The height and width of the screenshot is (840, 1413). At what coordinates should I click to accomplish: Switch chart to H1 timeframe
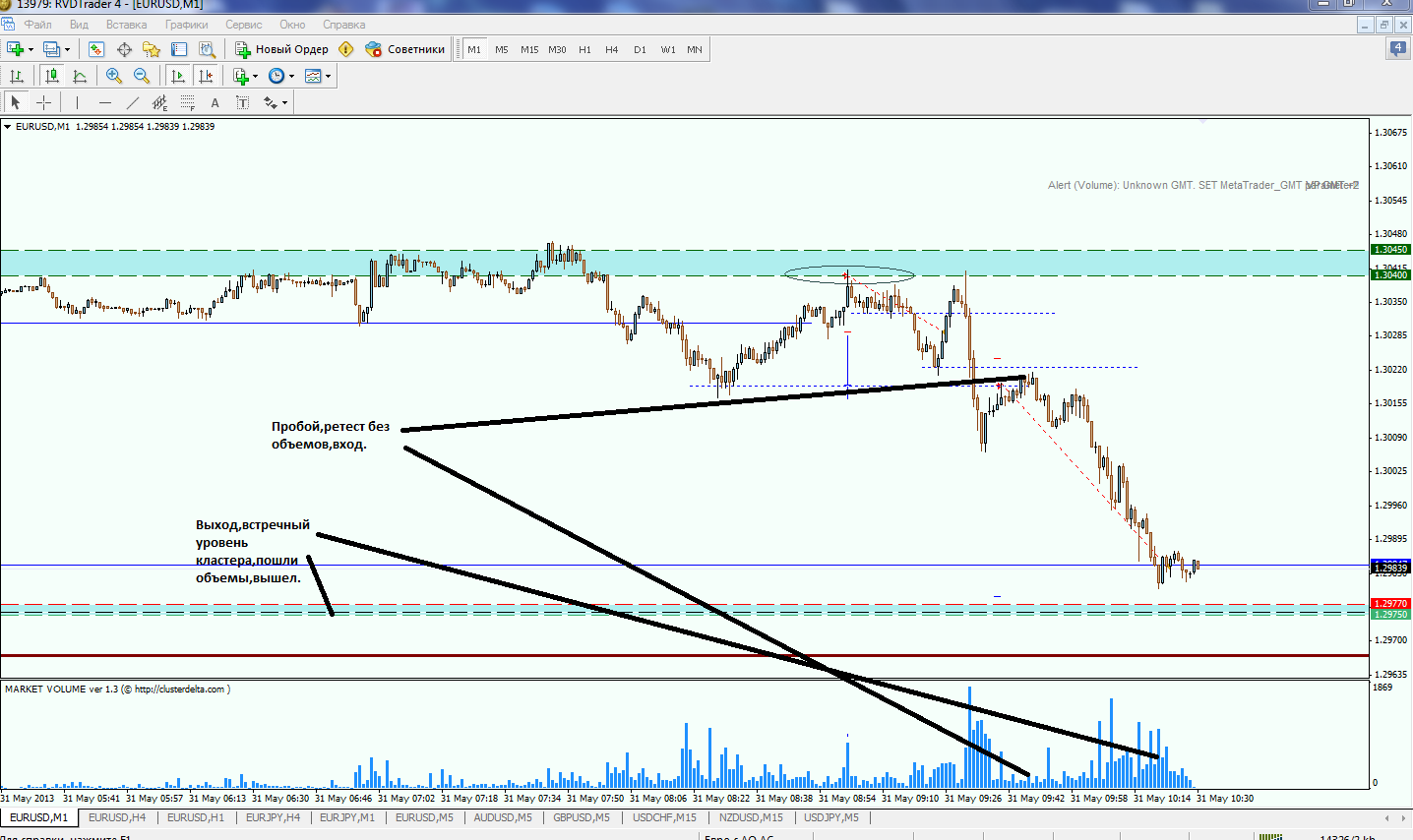[x=584, y=49]
